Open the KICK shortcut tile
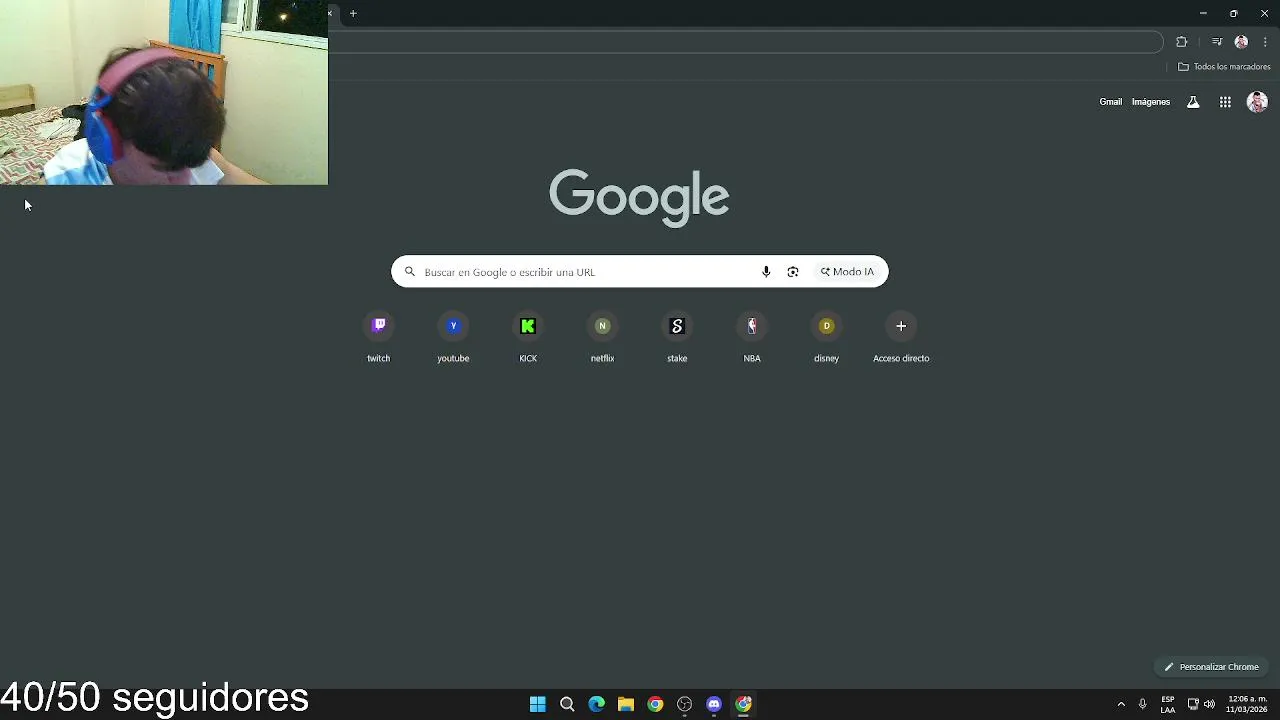This screenshot has width=1280, height=720. pyautogui.click(x=528, y=338)
